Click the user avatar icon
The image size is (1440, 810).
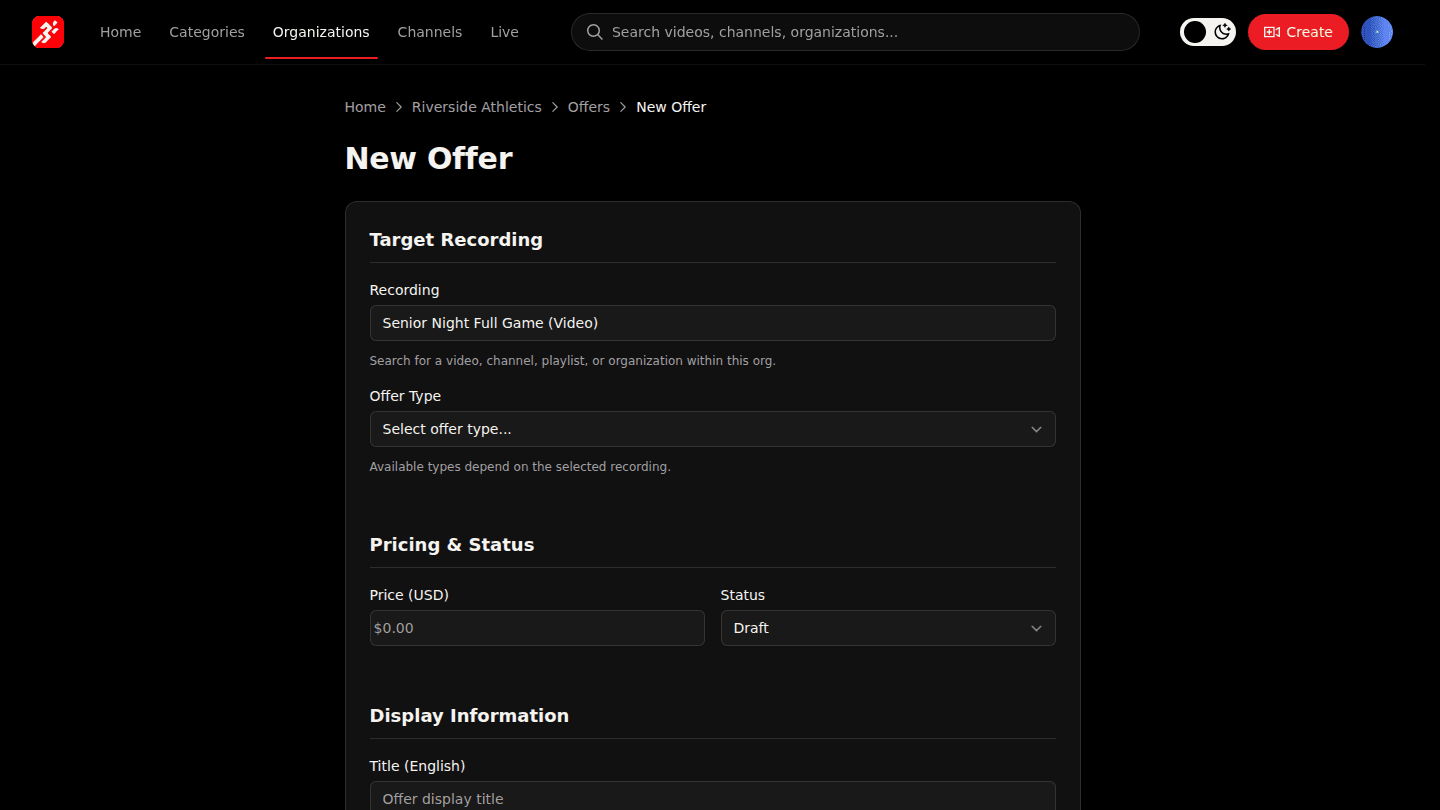click(1377, 32)
